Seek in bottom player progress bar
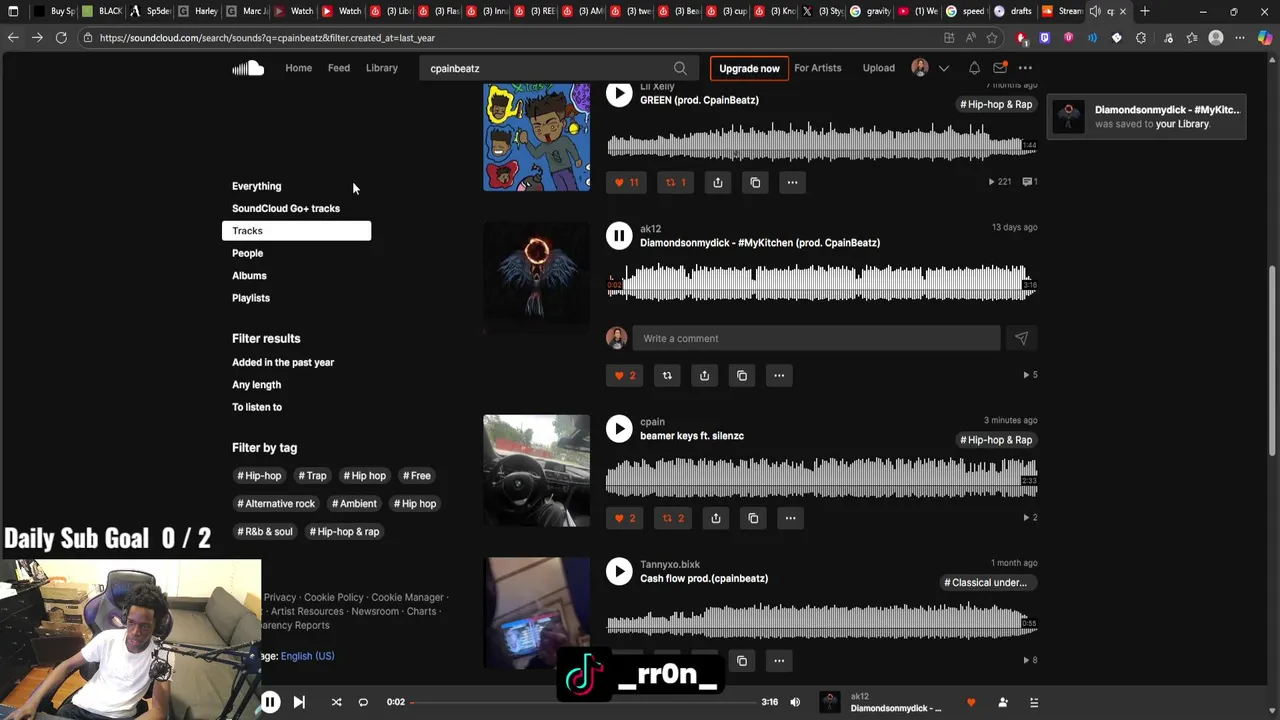The width and height of the screenshot is (1280, 720). [583, 702]
